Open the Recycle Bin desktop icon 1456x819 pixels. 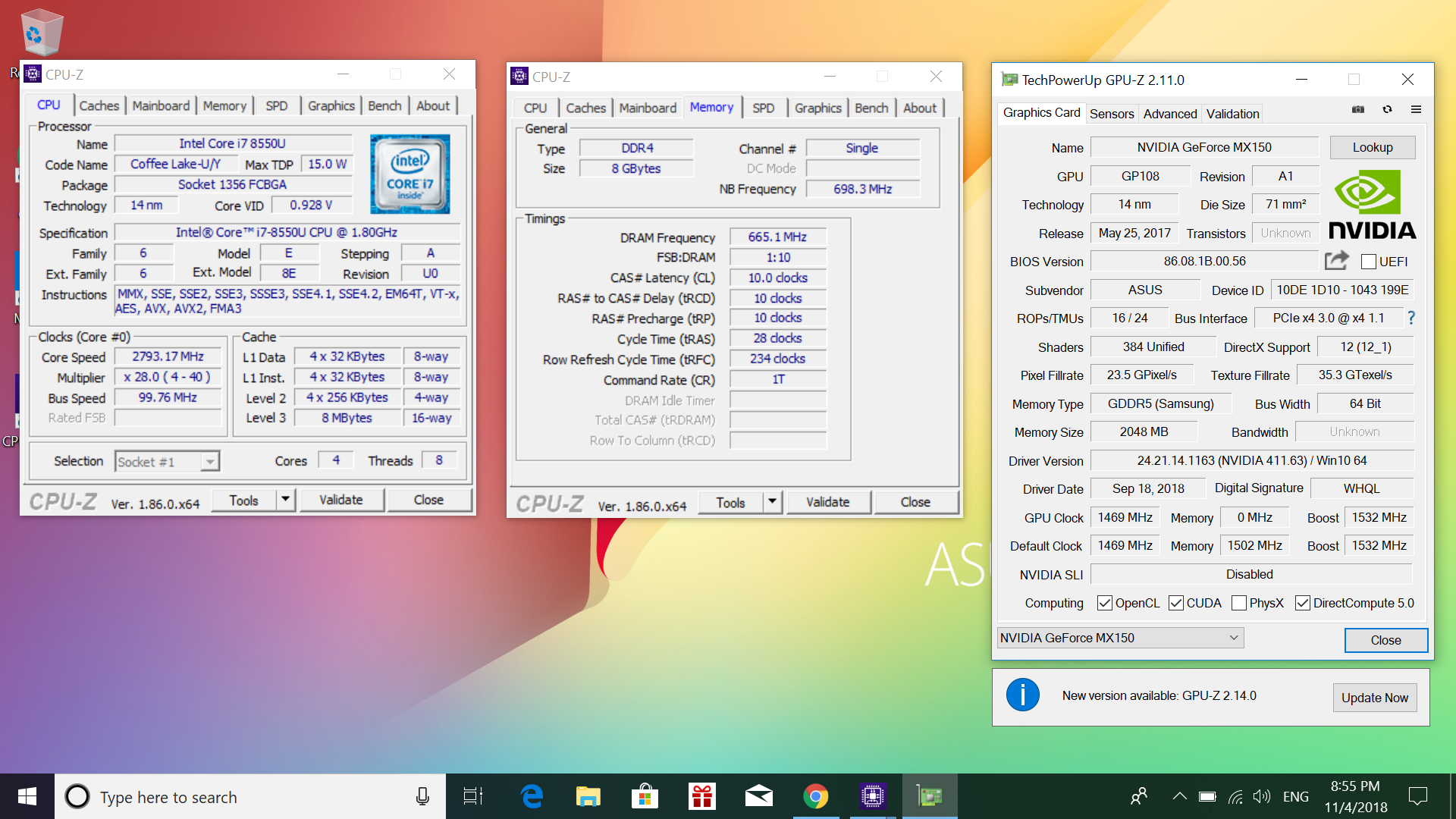coord(41,32)
